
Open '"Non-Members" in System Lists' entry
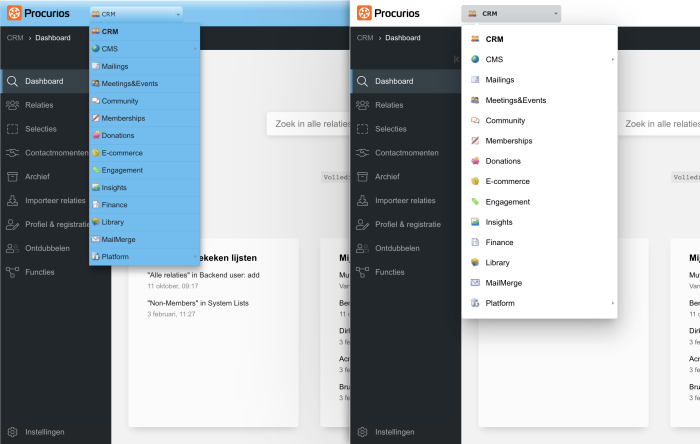(198, 303)
